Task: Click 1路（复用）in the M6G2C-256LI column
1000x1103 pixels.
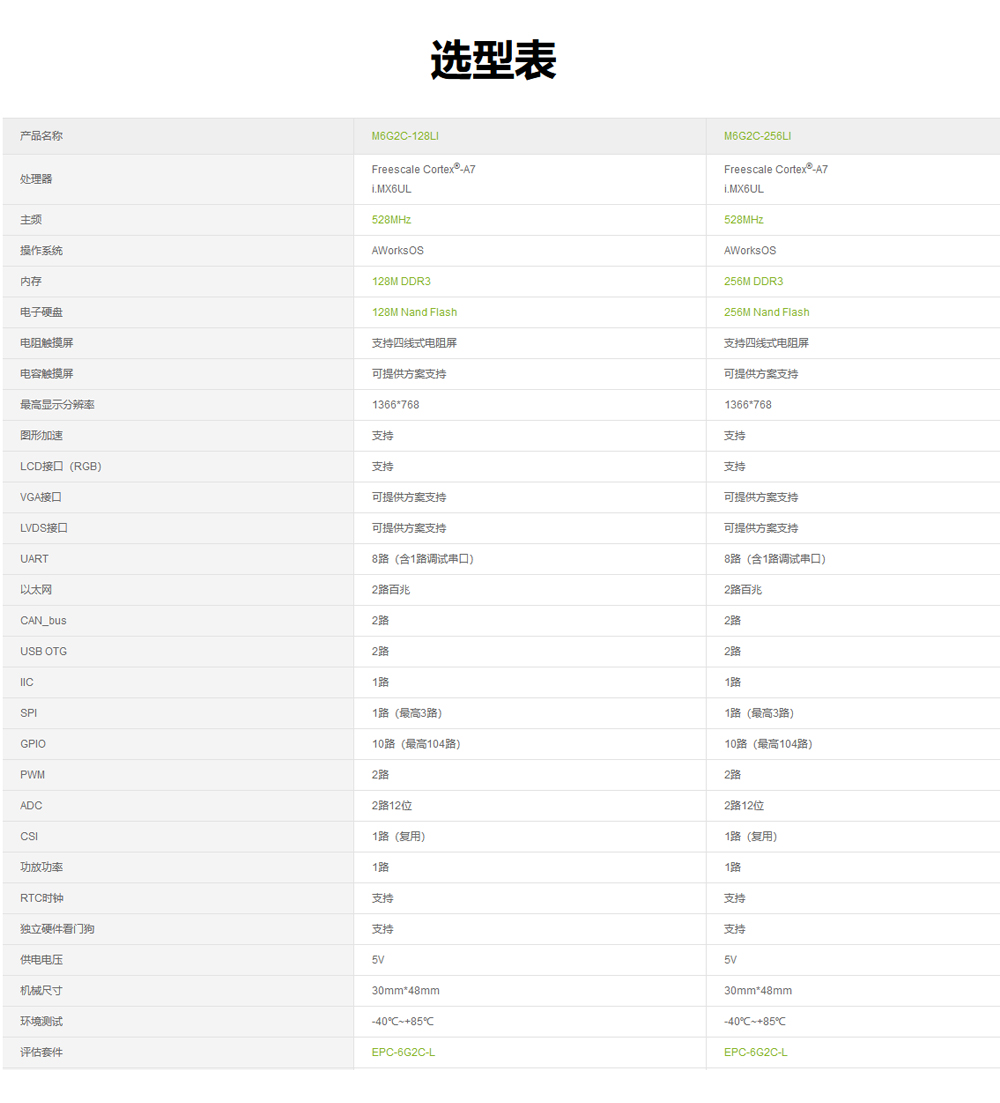Action: [750, 837]
